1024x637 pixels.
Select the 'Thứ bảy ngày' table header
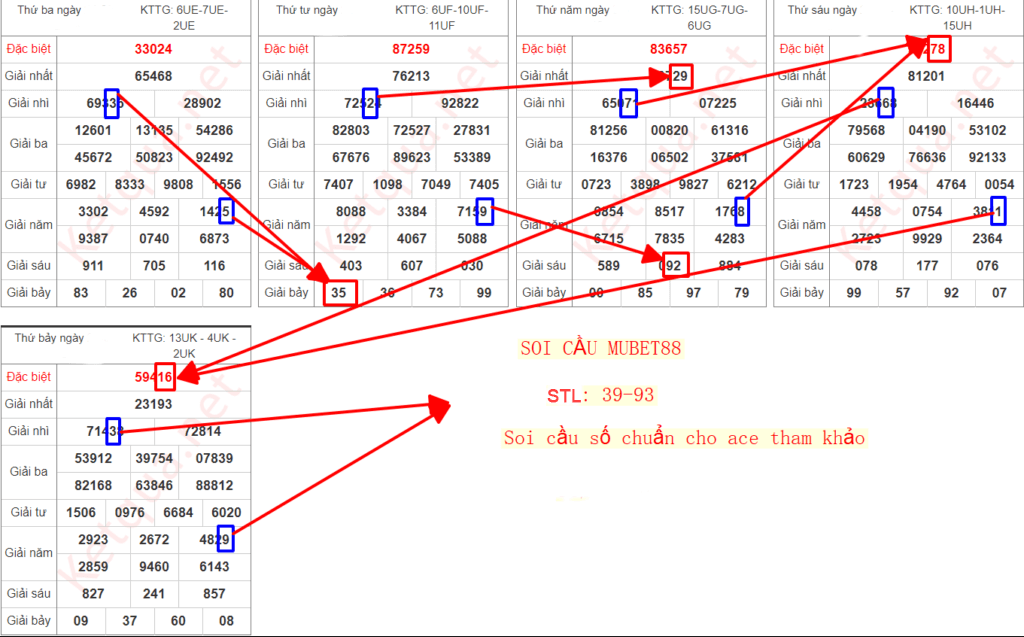(x=49, y=339)
